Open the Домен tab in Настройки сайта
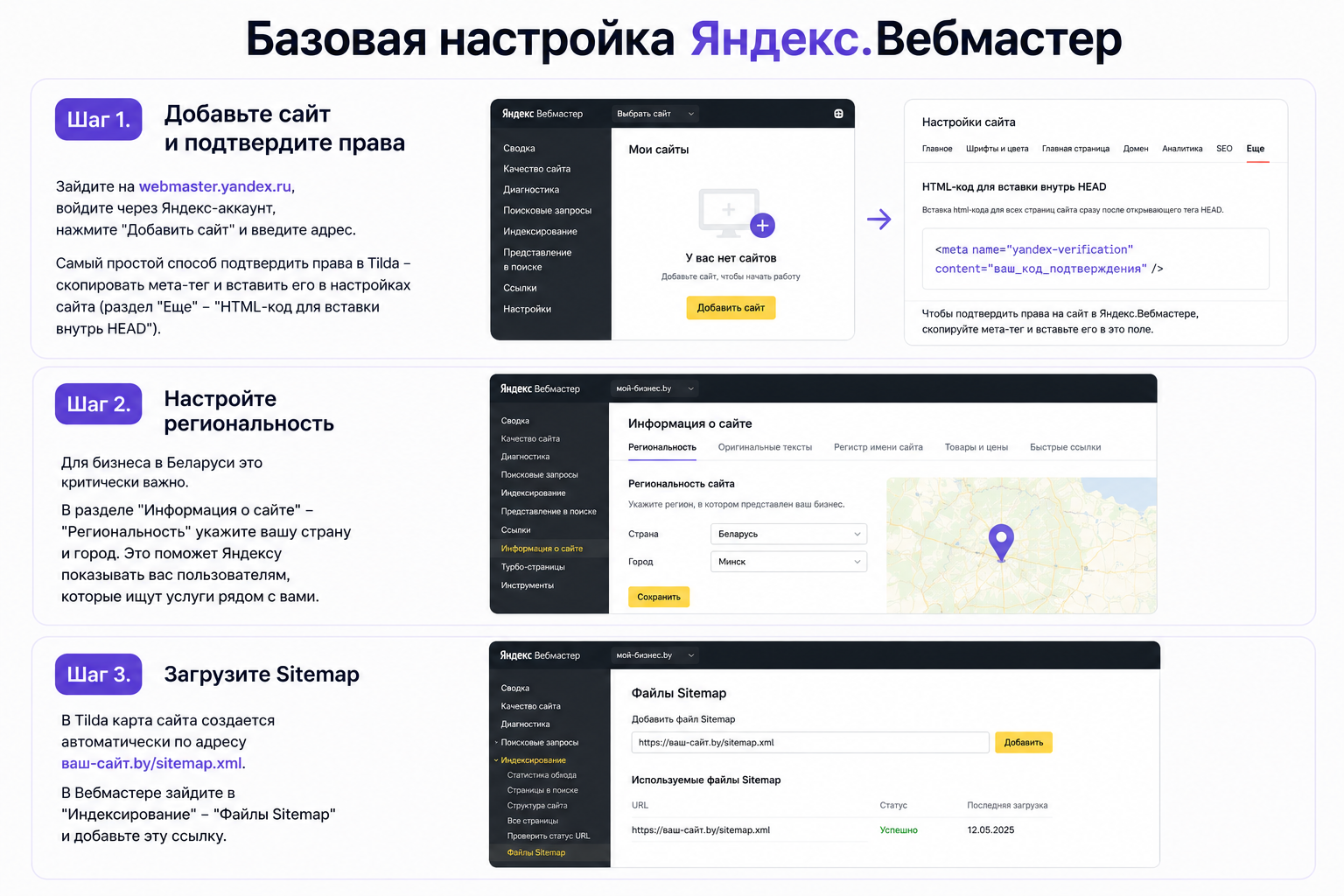1344x896 pixels. point(1136,149)
